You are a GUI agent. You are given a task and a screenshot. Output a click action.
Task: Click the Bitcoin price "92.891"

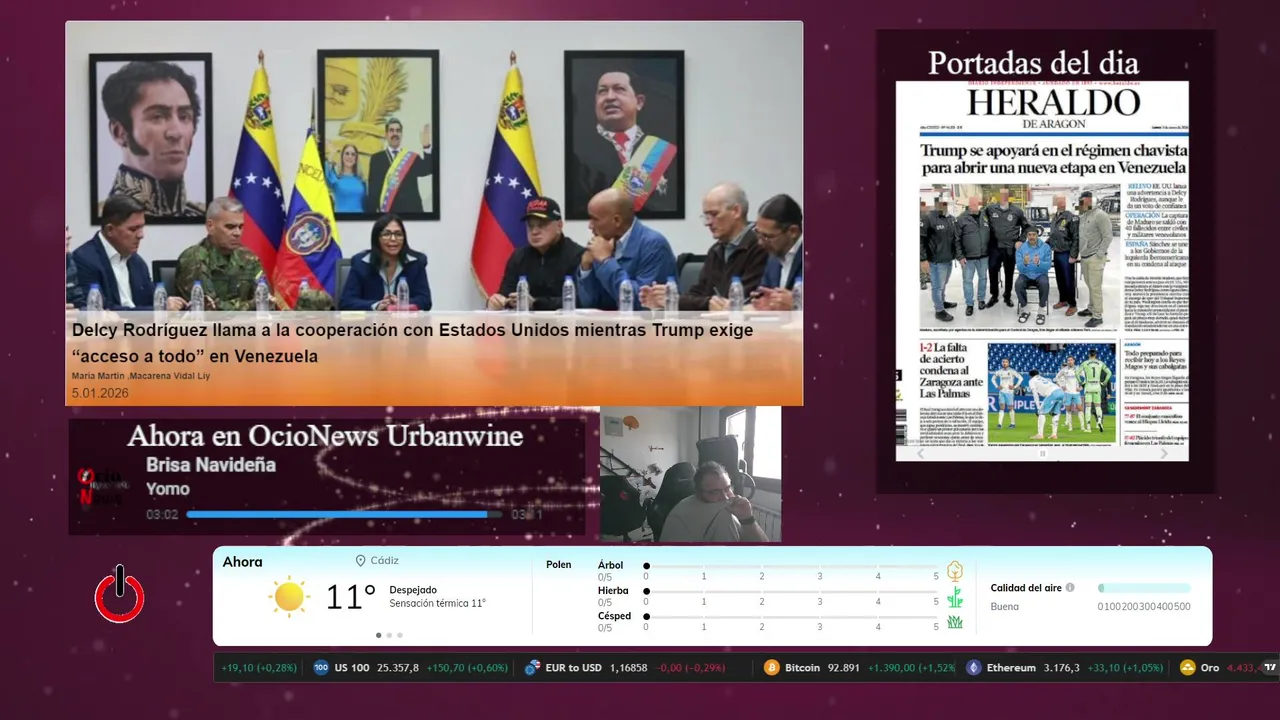[843, 667]
